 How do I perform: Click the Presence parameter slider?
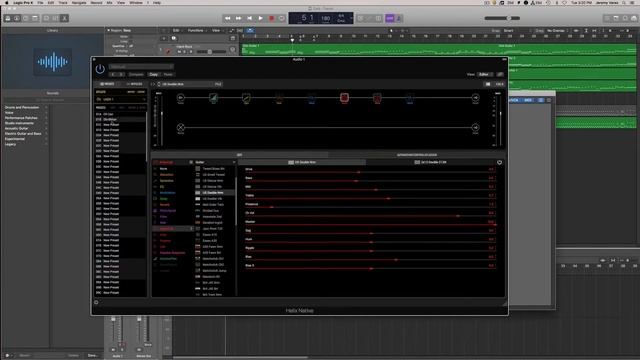coord(370,207)
